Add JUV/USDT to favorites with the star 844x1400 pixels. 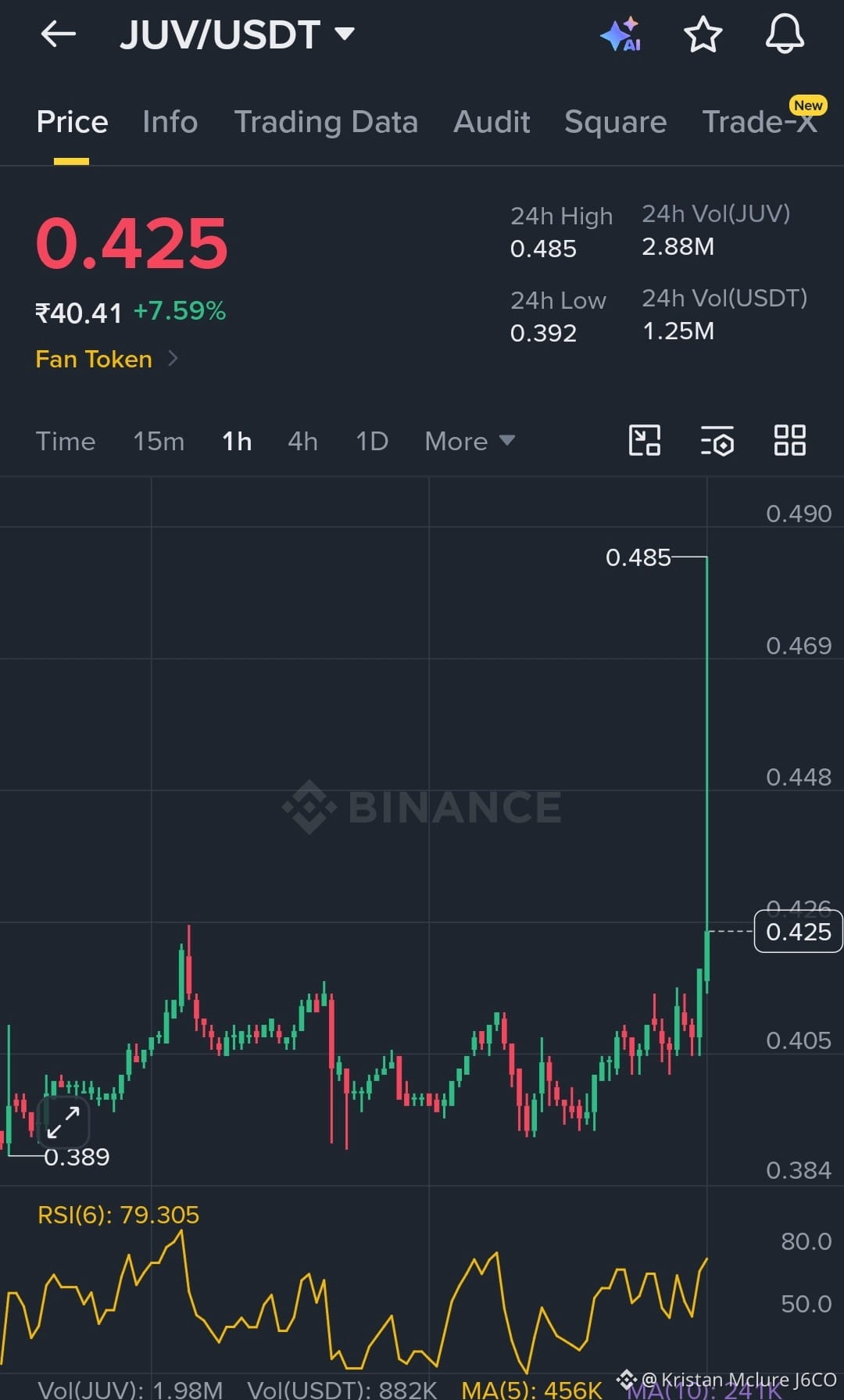point(703,34)
